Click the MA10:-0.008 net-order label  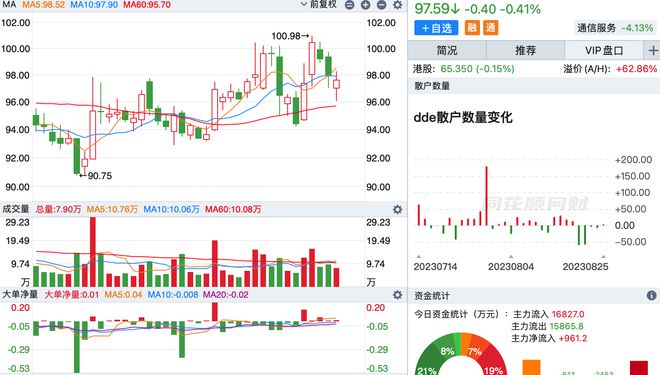173,295
